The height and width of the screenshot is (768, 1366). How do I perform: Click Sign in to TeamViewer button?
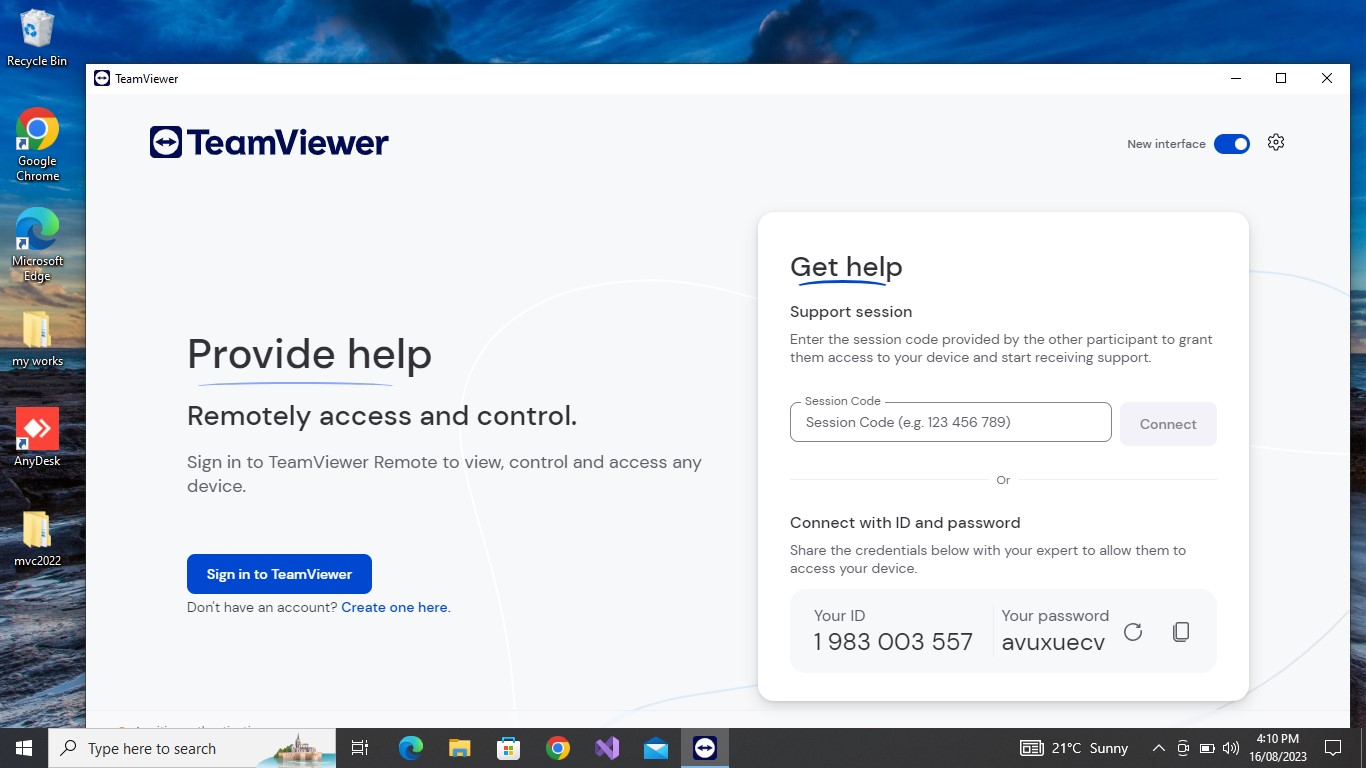(x=279, y=574)
